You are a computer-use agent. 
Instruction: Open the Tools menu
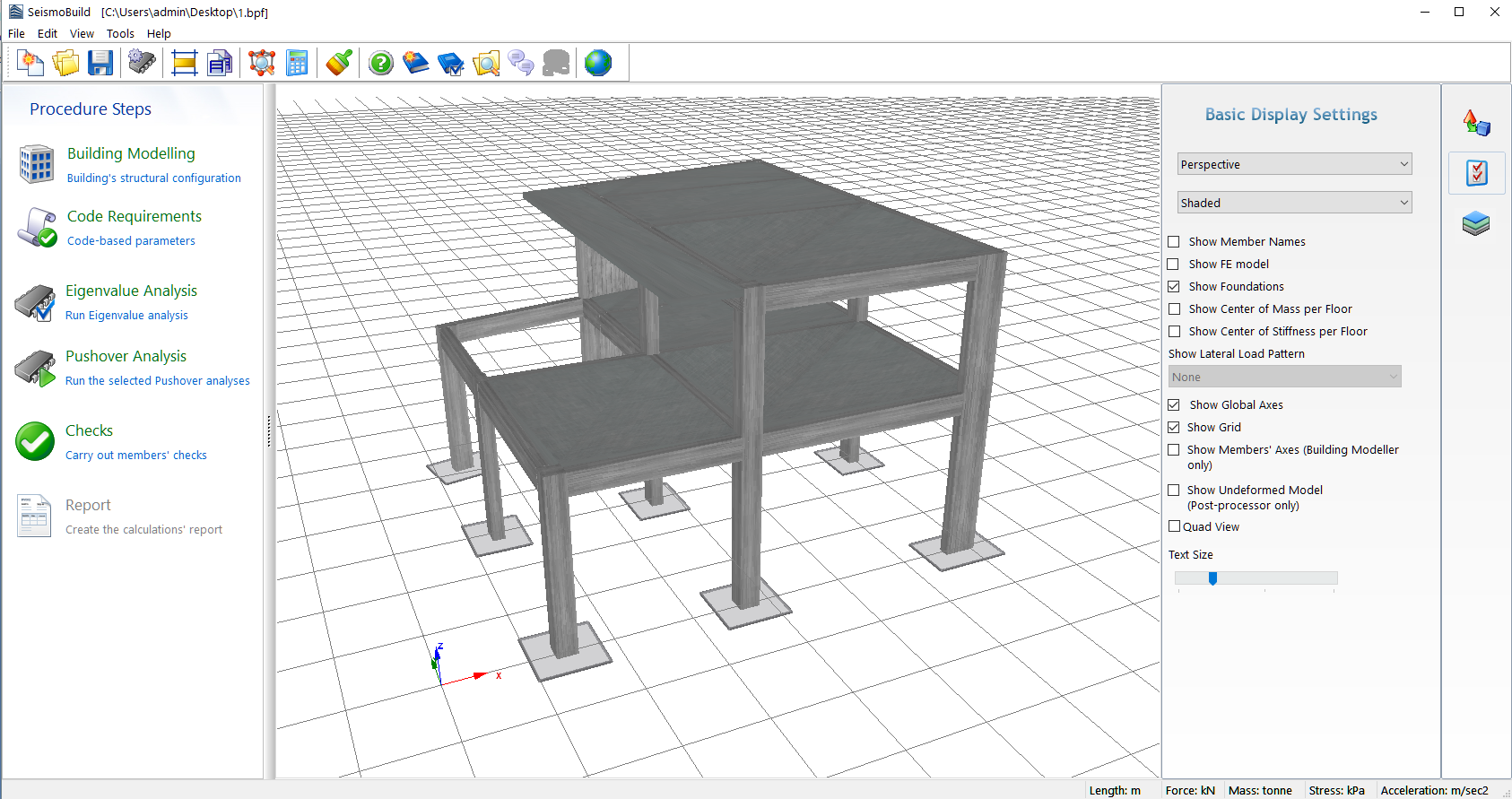click(120, 34)
